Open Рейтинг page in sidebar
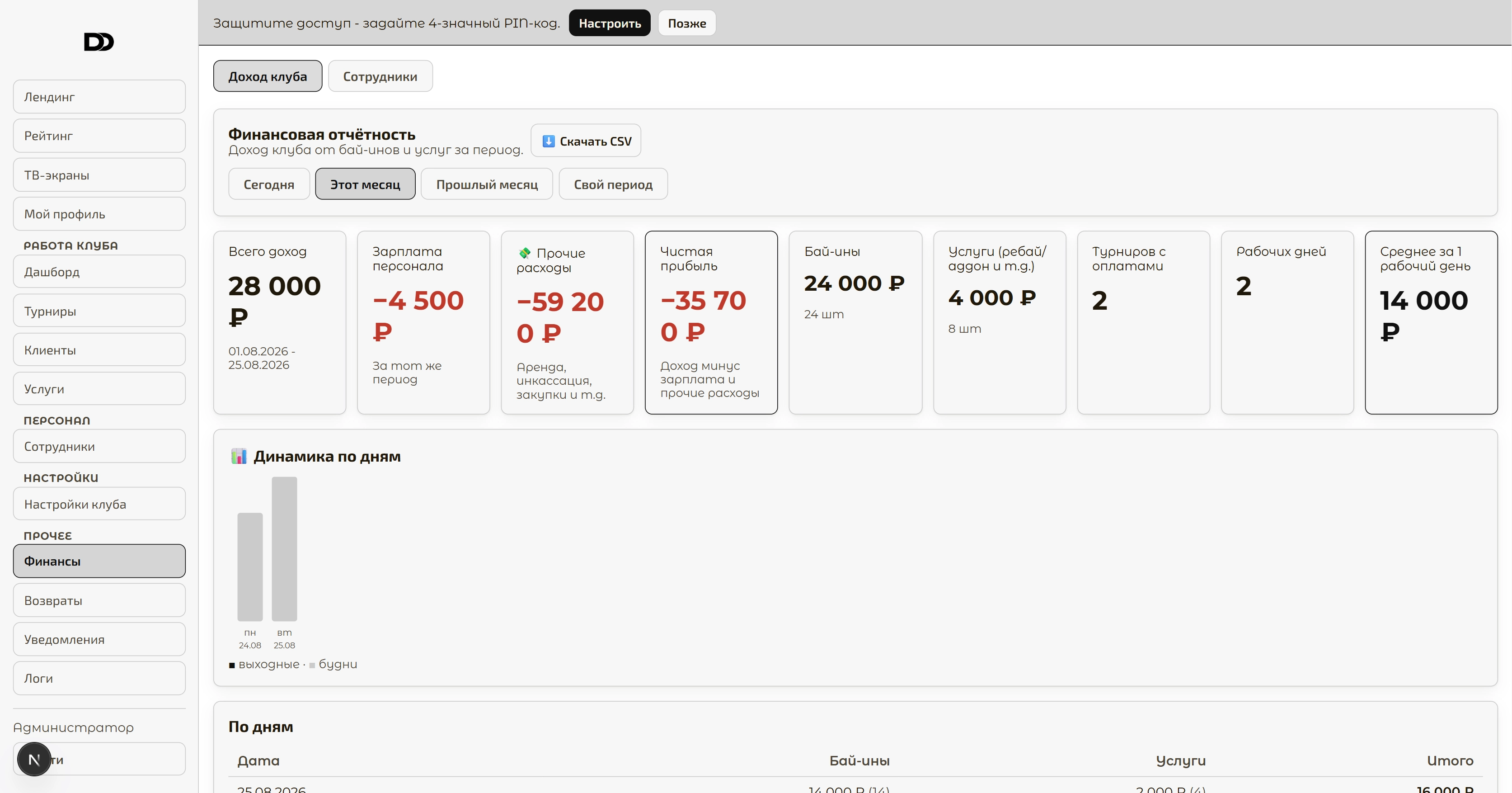 pos(99,136)
